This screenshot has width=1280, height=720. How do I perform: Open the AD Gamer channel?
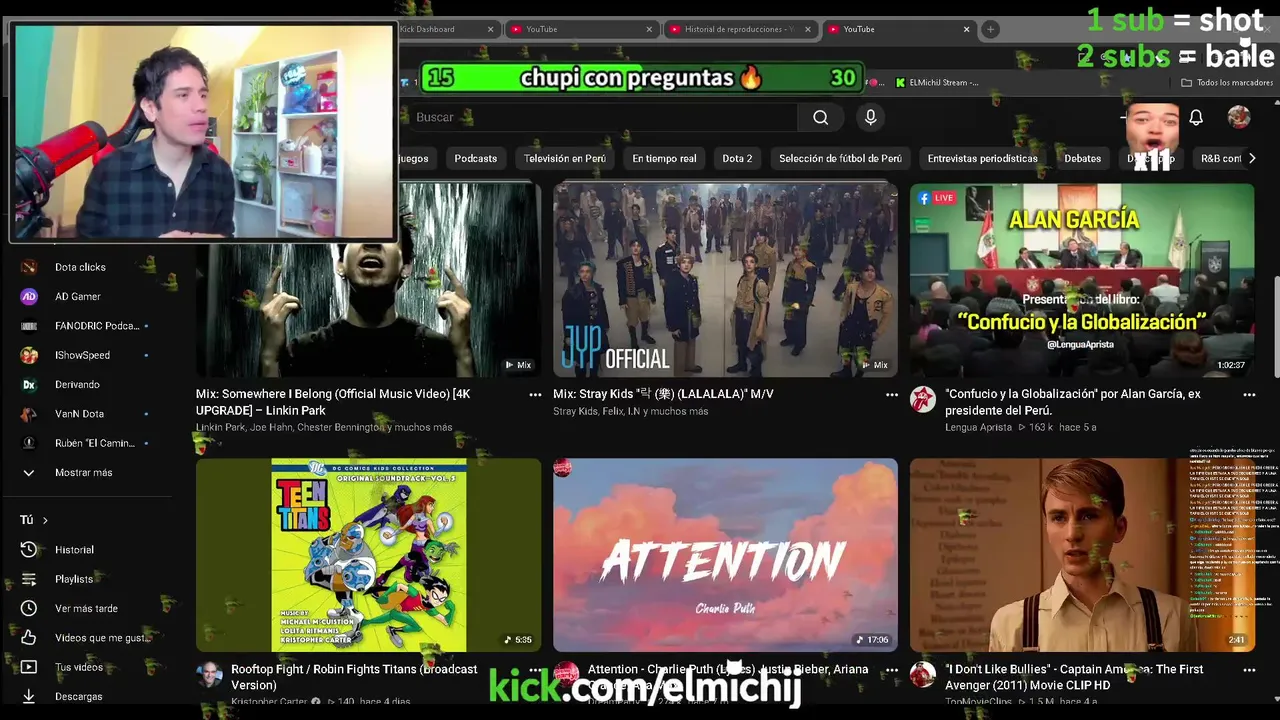(77, 296)
